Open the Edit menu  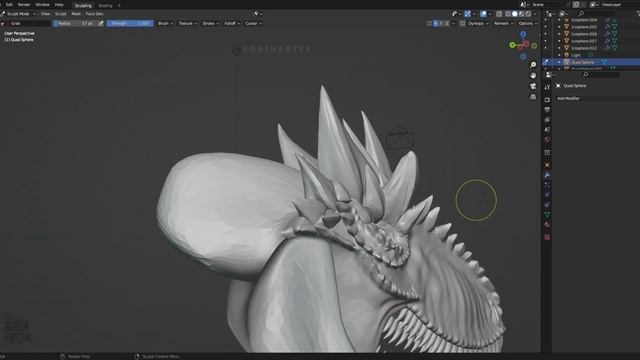point(9,4)
